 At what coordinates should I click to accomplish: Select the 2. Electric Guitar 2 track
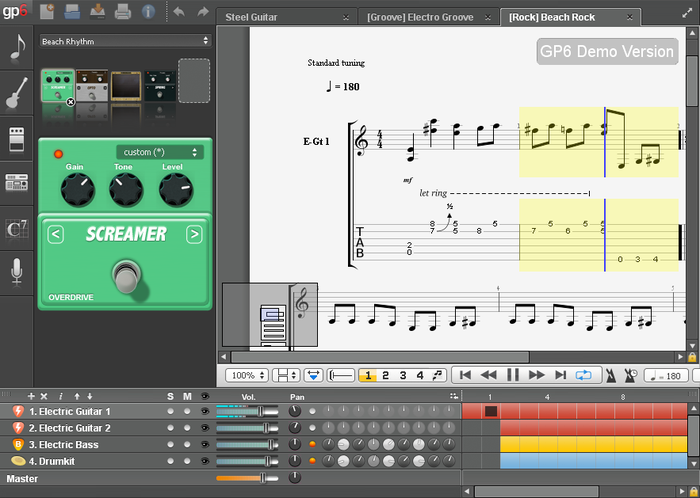pyautogui.click(x=70, y=428)
